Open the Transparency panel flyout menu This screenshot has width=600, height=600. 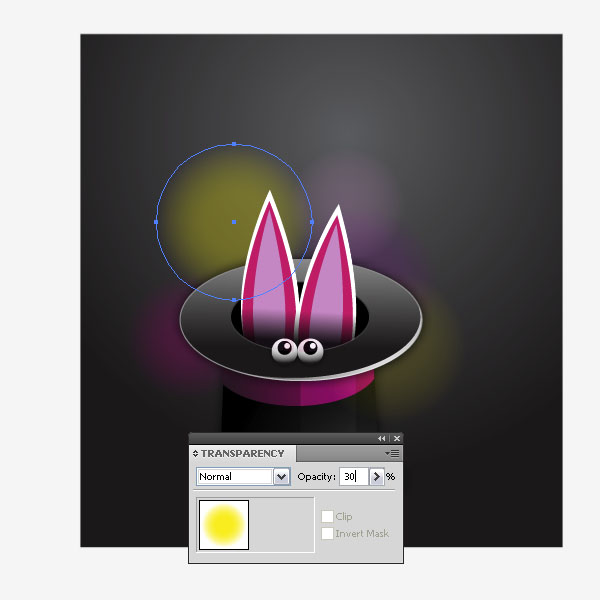click(x=393, y=453)
